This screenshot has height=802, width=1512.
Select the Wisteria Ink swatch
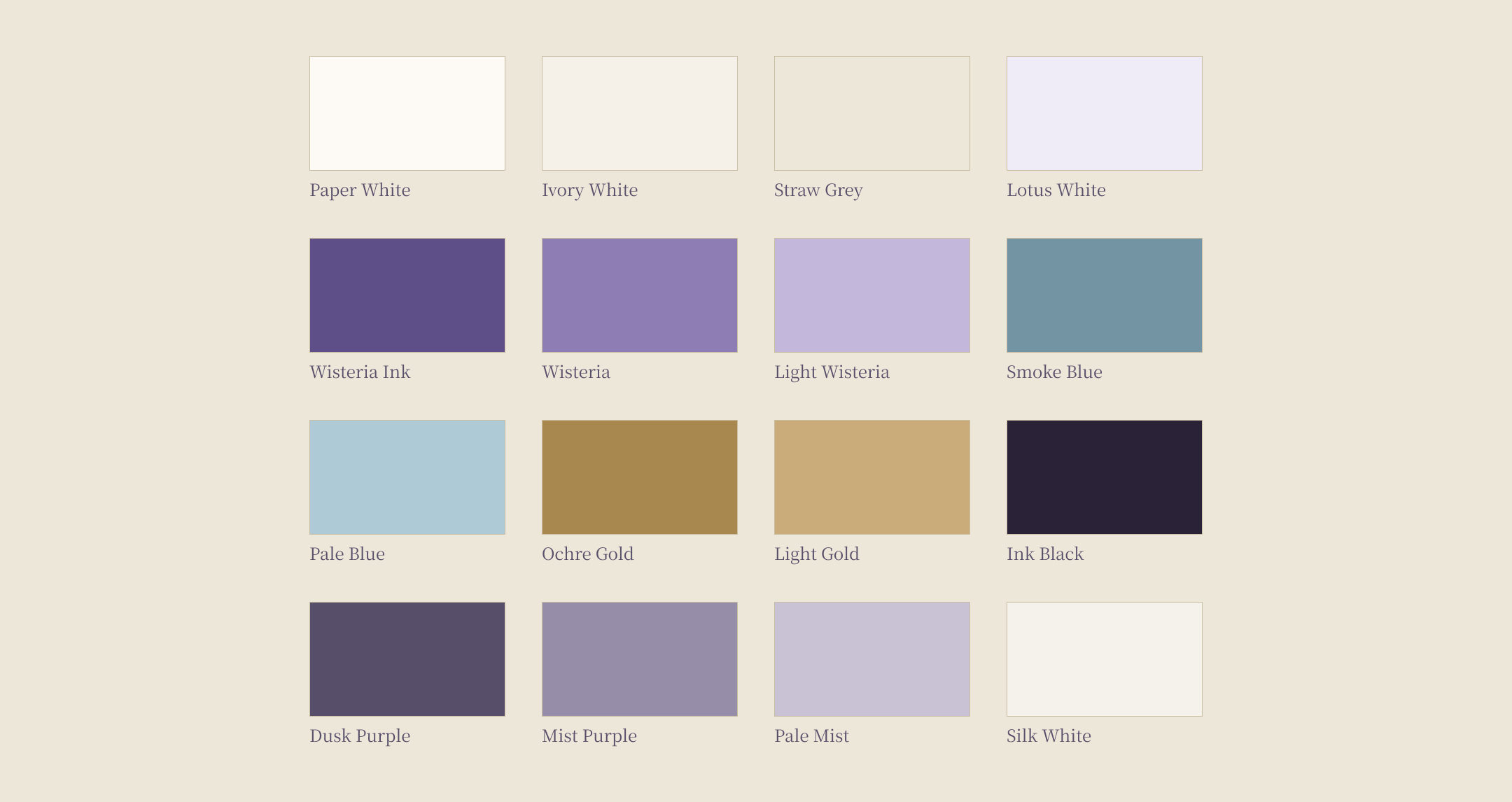click(x=407, y=295)
